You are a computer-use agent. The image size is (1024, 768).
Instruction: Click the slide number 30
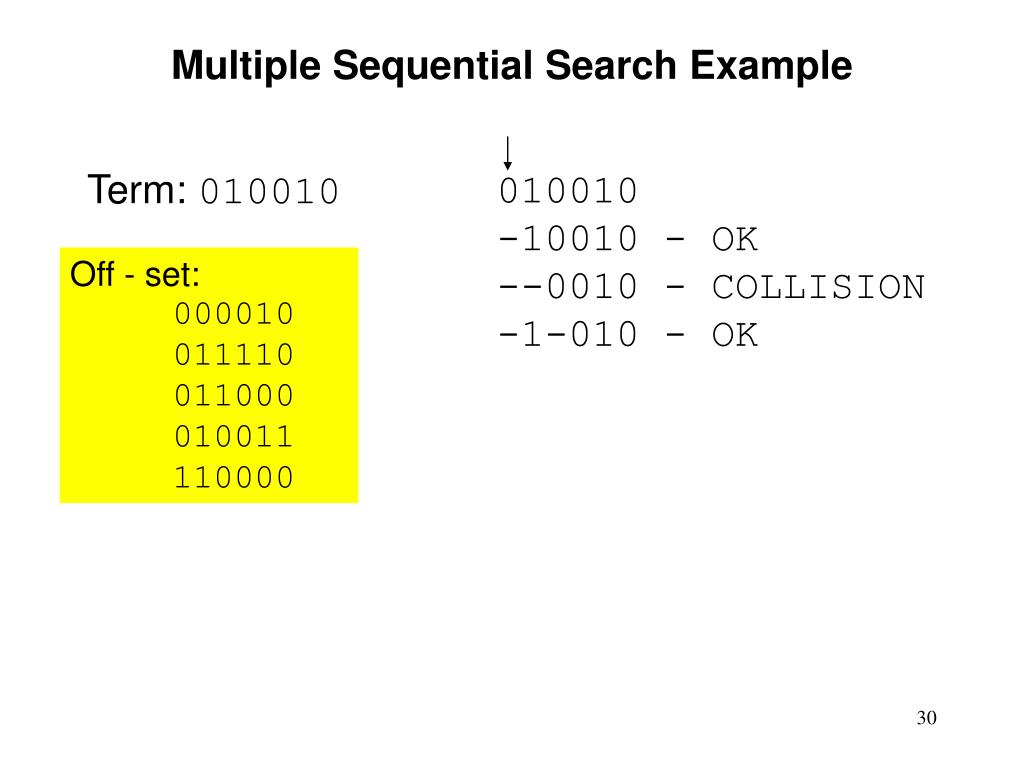(x=927, y=718)
